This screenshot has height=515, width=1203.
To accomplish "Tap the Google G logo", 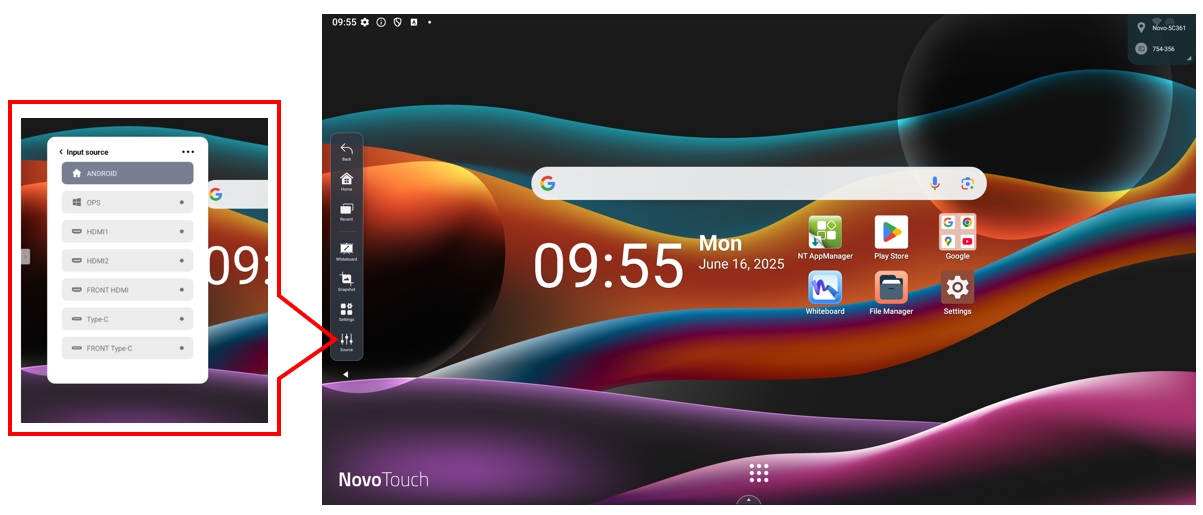I will coord(547,183).
